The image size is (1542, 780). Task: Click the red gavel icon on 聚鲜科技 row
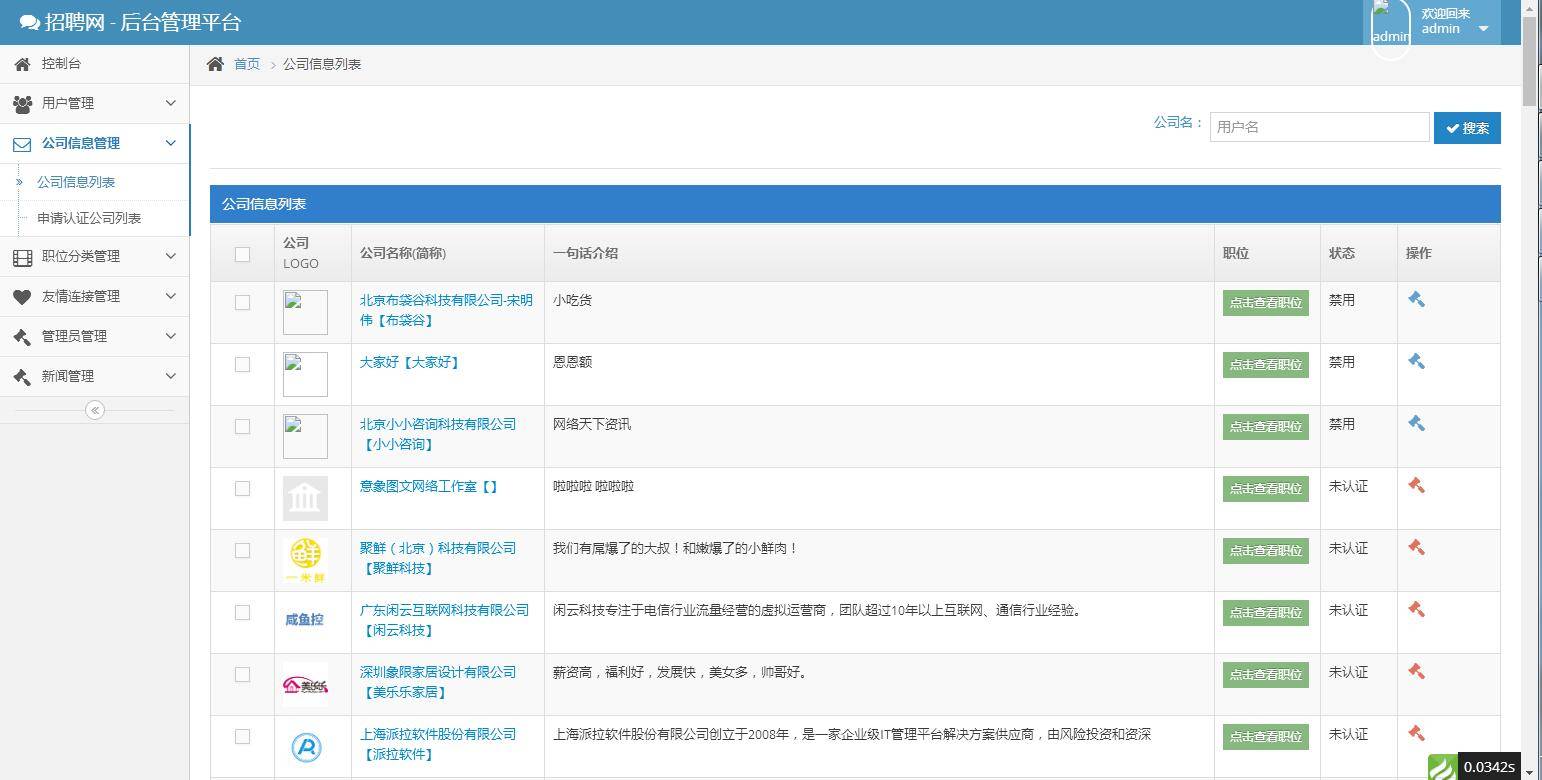click(x=1415, y=548)
